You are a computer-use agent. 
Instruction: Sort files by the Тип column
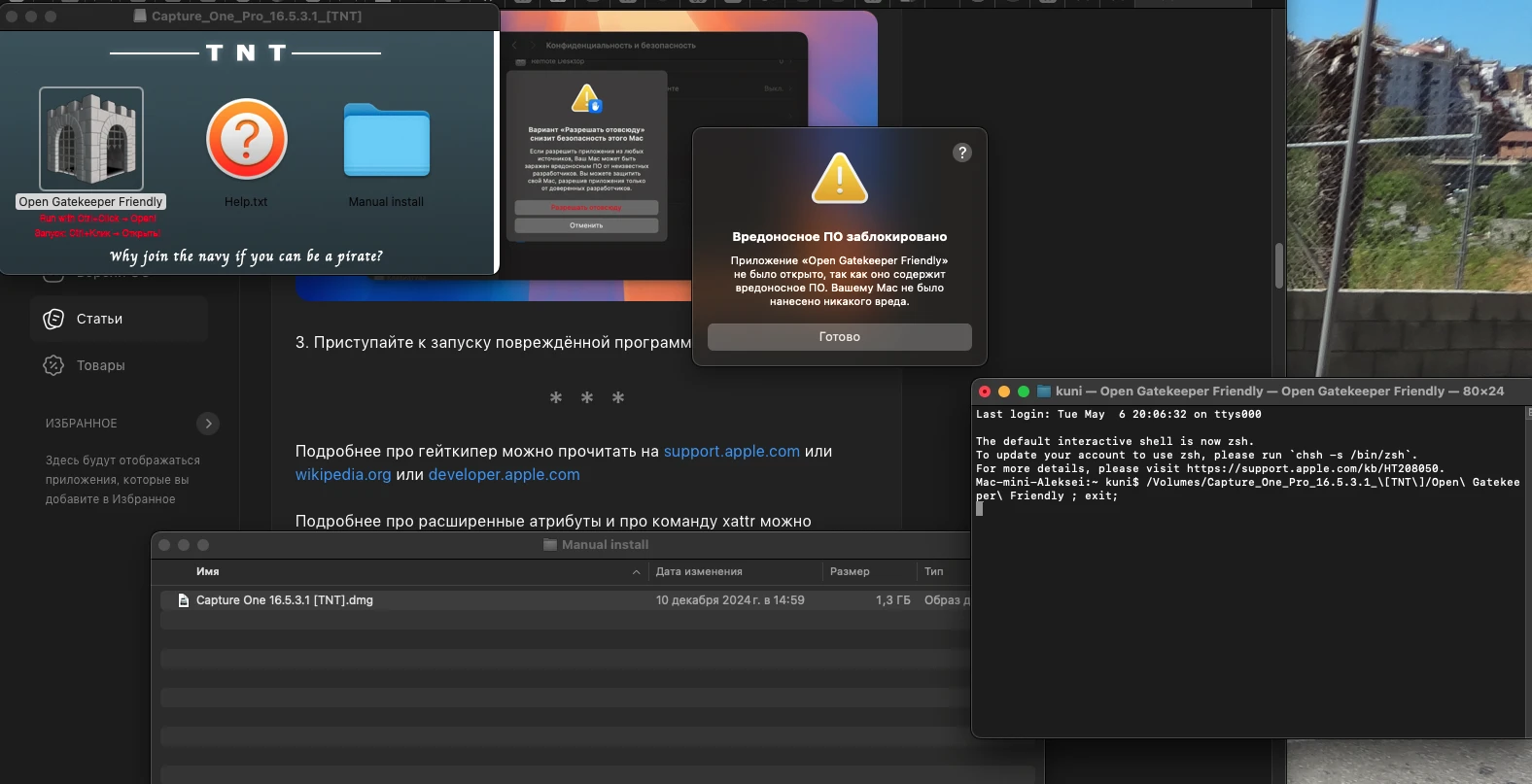click(x=934, y=571)
